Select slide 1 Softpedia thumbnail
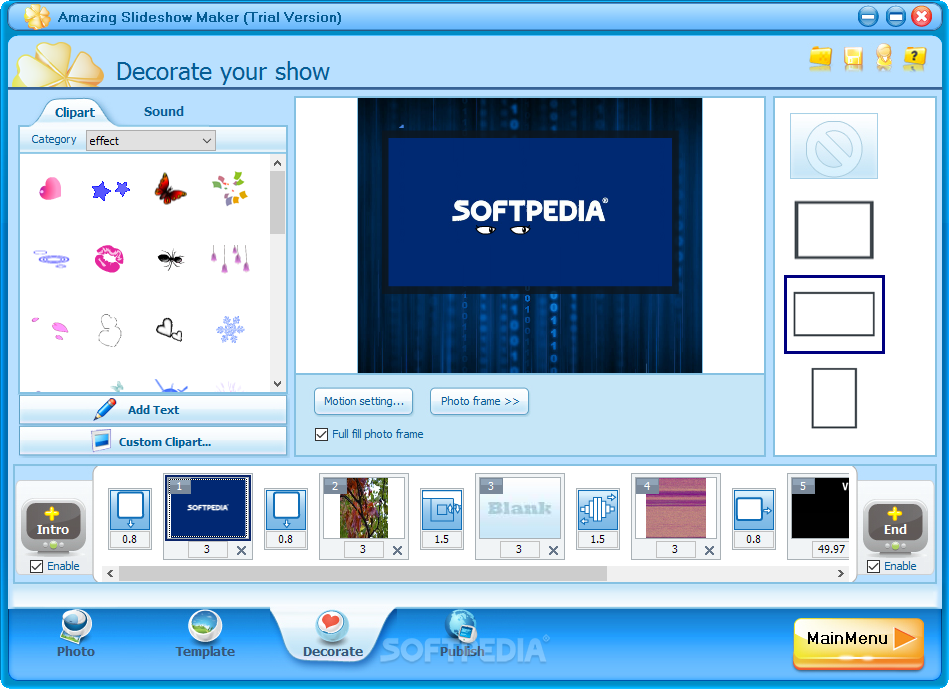This screenshot has height=689, width=949. [208, 508]
